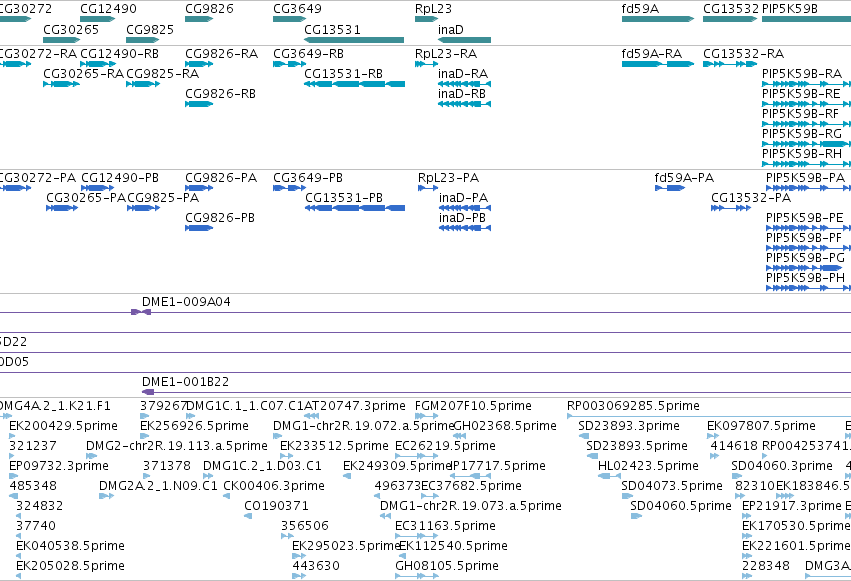This screenshot has width=851, height=581.
Task: Select EST 371378
Action: tap(146, 476)
